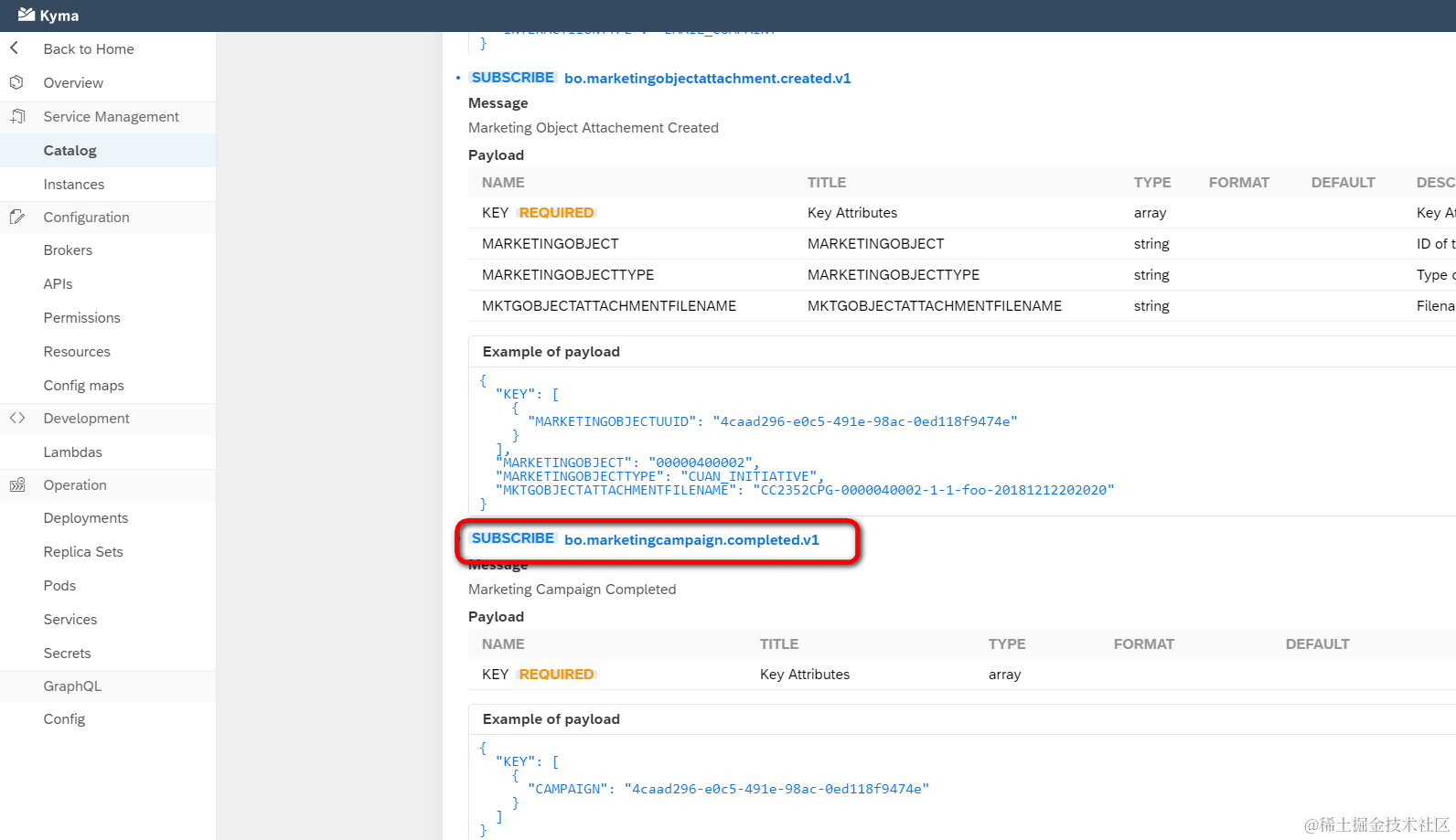Open the Permissions page

(x=82, y=318)
